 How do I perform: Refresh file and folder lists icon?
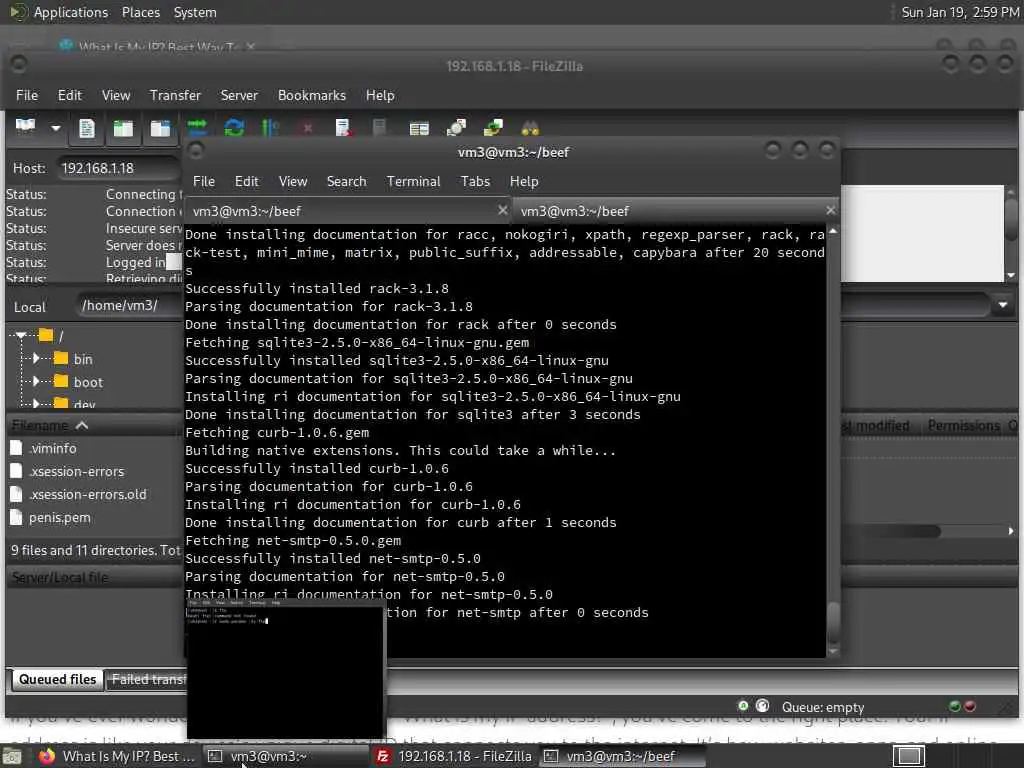point(234,128)
